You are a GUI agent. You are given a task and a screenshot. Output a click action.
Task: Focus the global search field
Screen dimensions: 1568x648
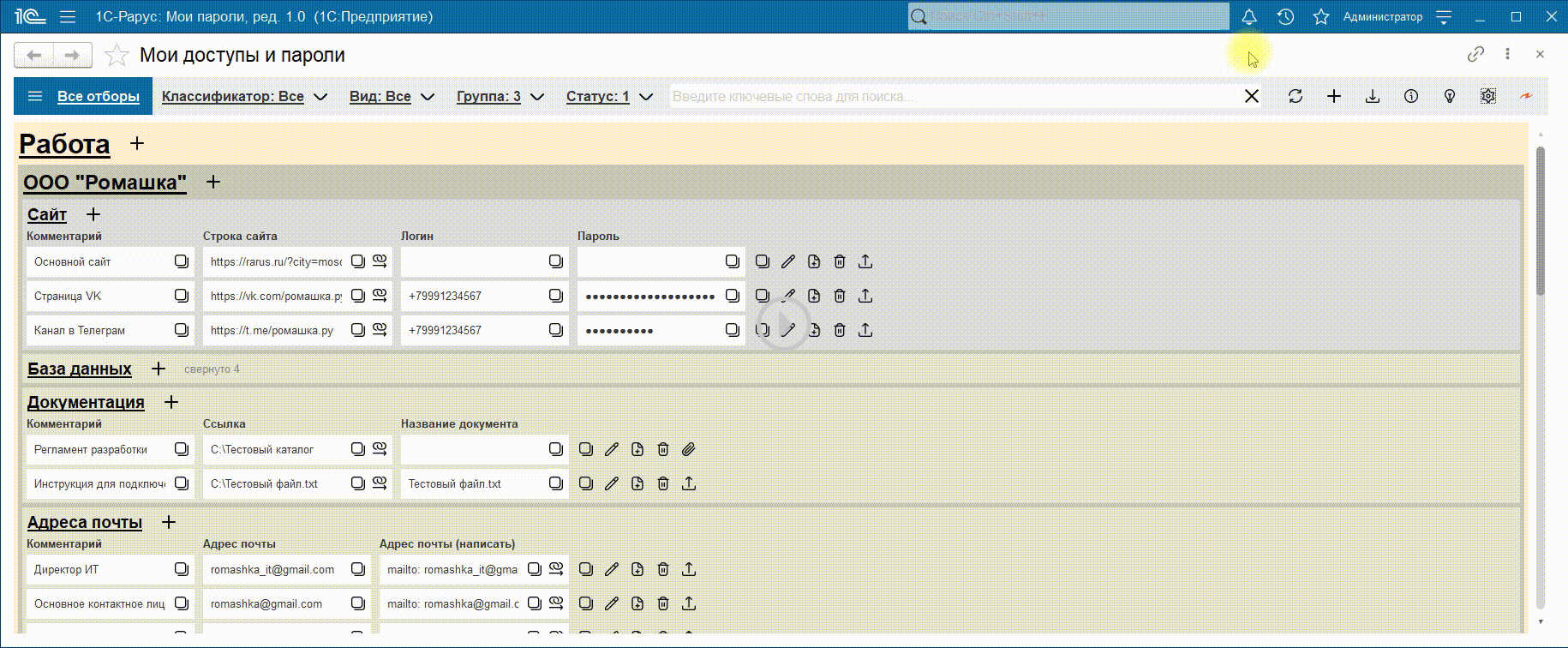(x=1068, y=16)
